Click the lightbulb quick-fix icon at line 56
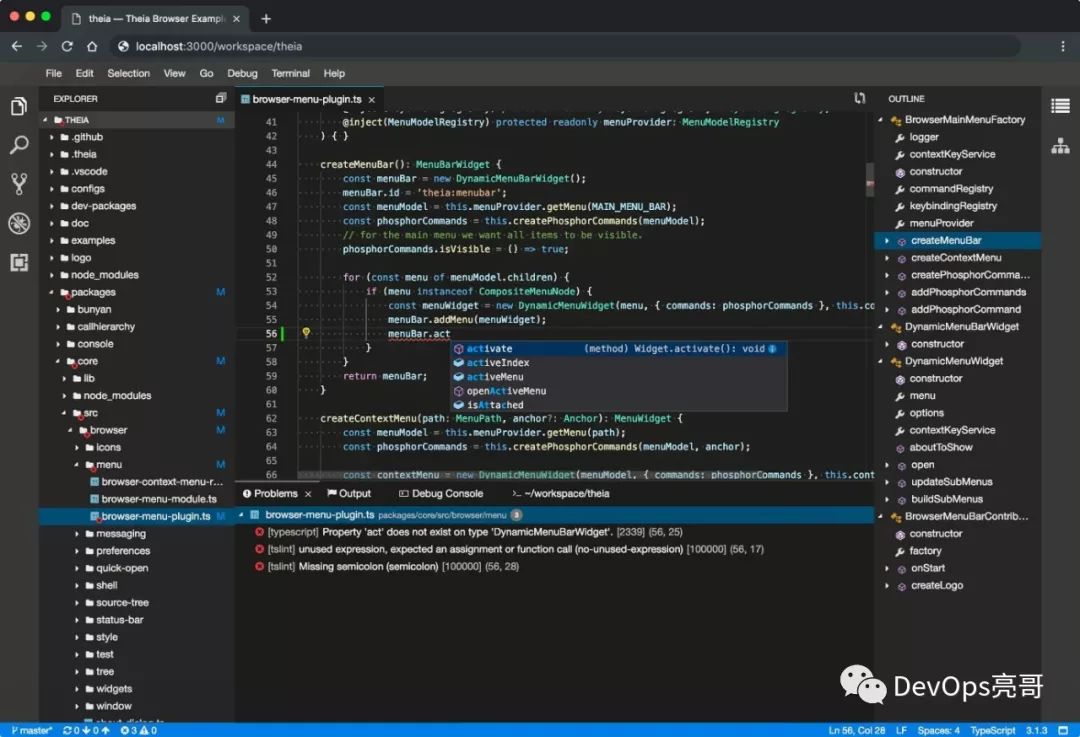 [x=307, y=334]
